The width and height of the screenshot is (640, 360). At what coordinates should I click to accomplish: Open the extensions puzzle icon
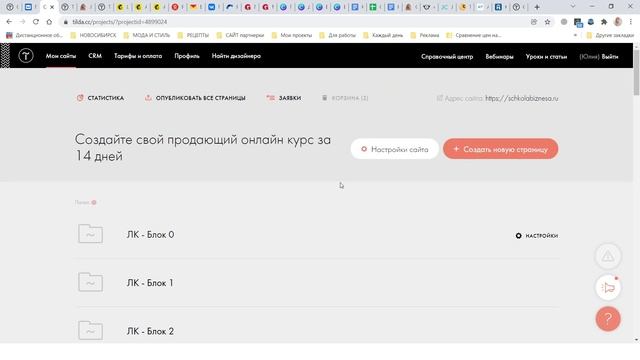pyautogui.click(x=604, y=22)
